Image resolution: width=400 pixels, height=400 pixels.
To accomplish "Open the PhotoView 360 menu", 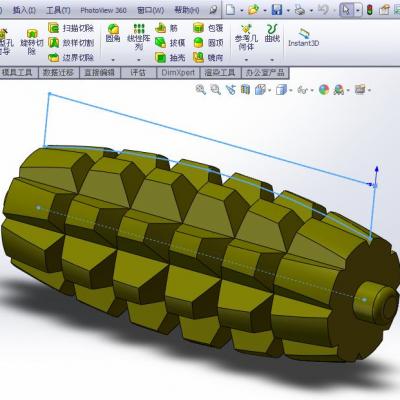I will pyautogui.click(x=103, y=10).
